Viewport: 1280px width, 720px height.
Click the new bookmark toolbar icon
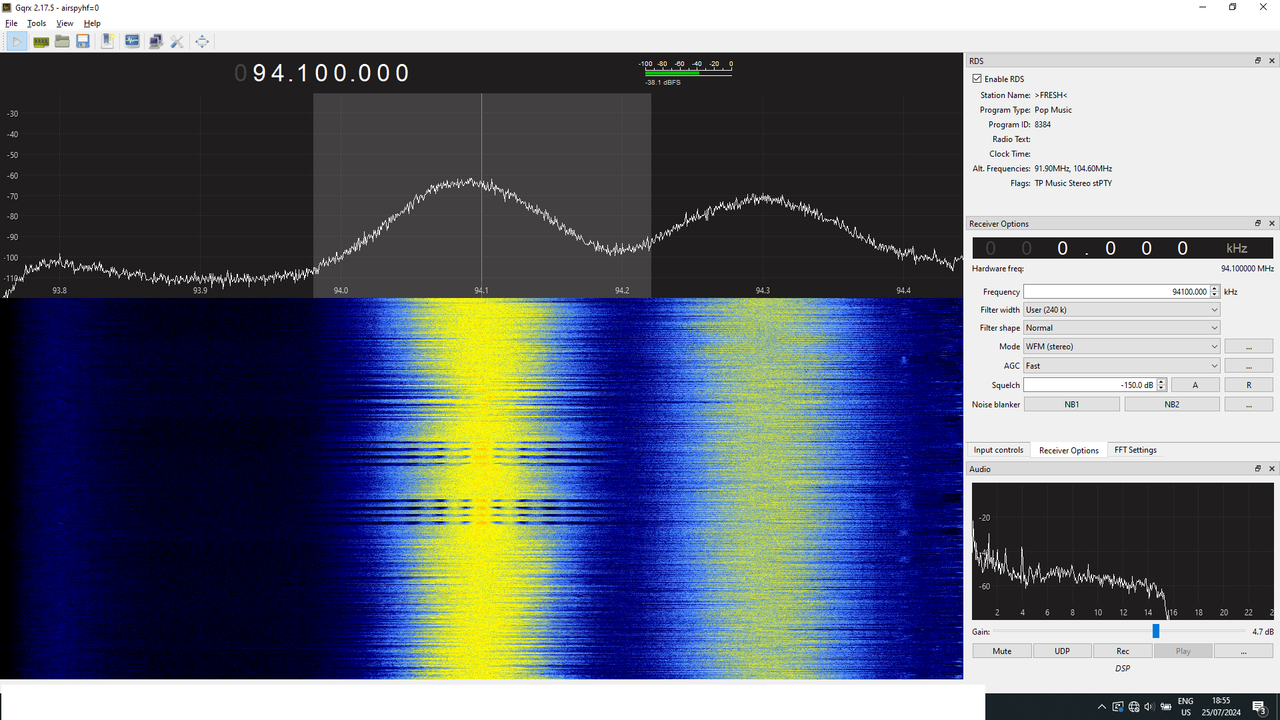(108, 41)
